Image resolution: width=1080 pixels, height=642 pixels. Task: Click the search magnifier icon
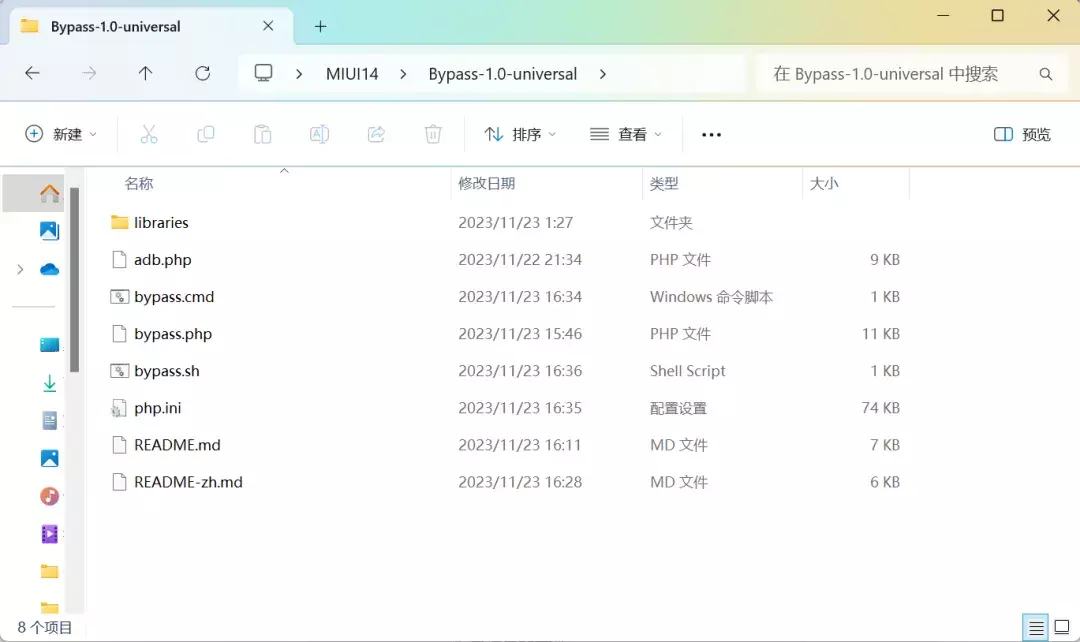coord(1046,74)
